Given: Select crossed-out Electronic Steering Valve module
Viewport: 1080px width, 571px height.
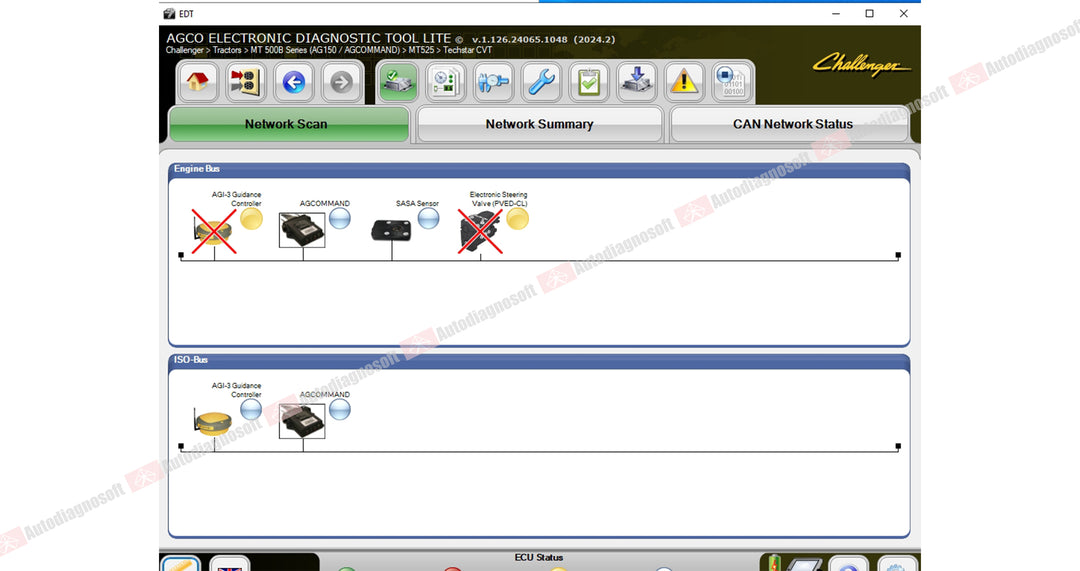Looking at the screenshot, I should 480,231.
